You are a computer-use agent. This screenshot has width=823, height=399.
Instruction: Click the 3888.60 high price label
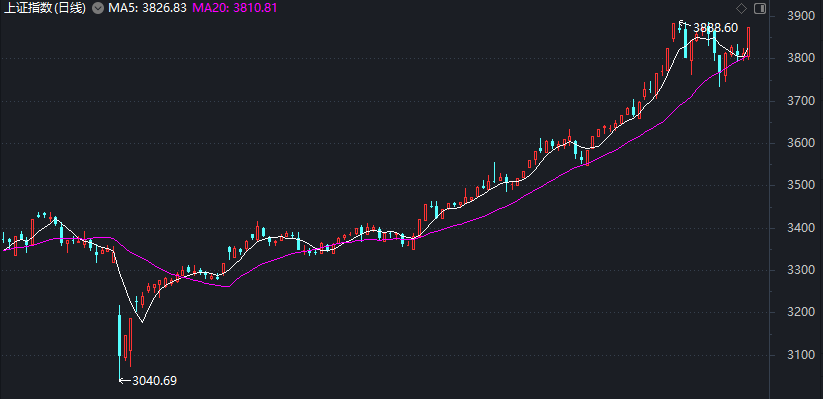715,28
